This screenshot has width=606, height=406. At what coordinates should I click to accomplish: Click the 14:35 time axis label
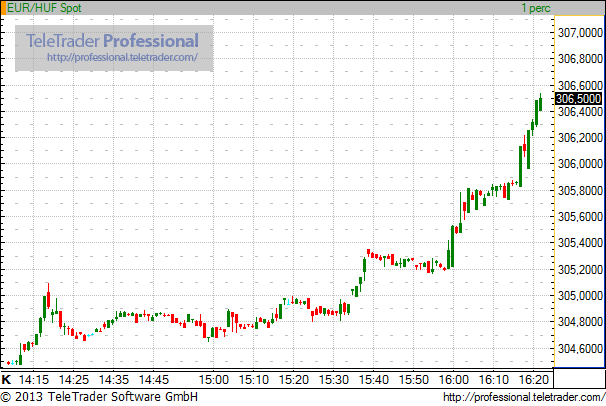[114, 380]
